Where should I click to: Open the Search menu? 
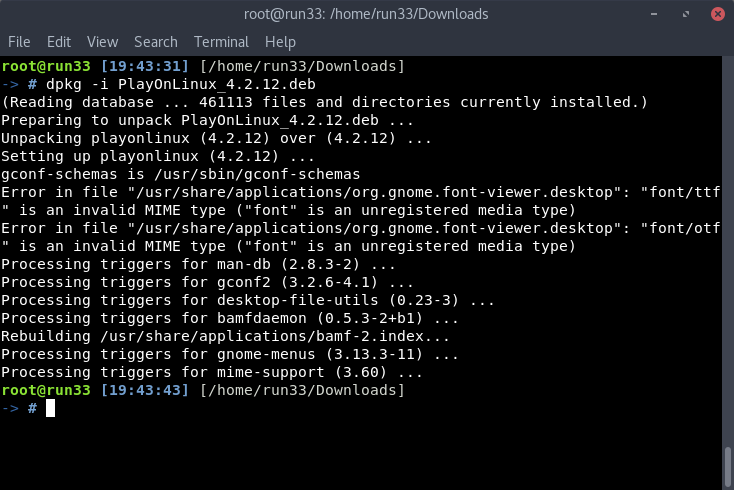point(156,42)
